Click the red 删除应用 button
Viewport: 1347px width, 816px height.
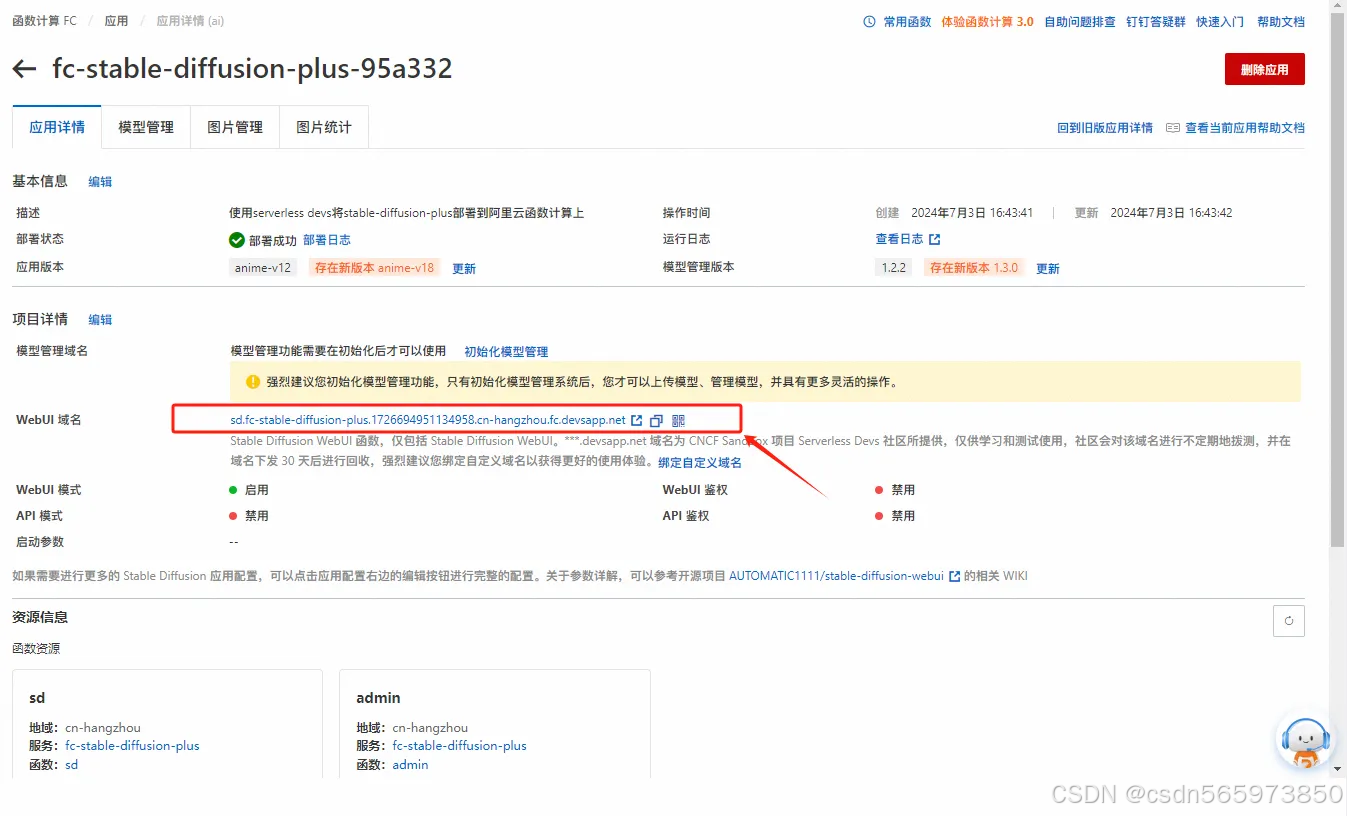tap(1264, 69)
